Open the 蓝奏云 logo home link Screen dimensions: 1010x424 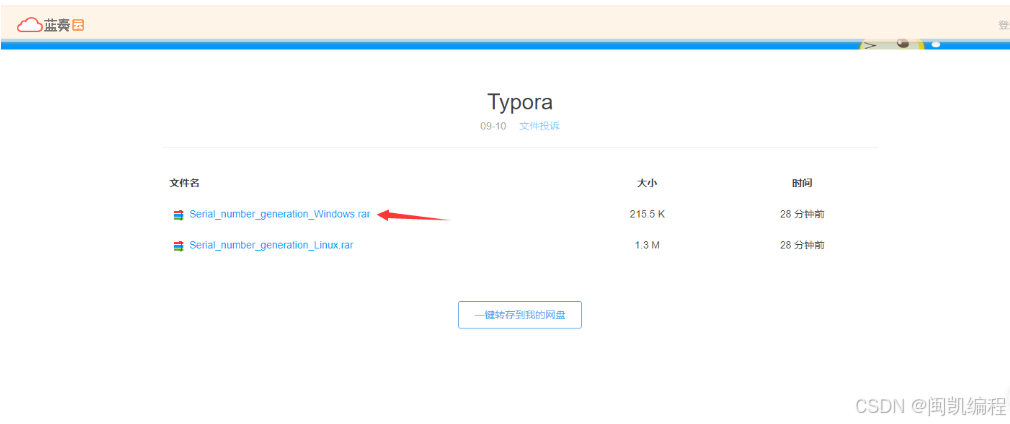51,25
